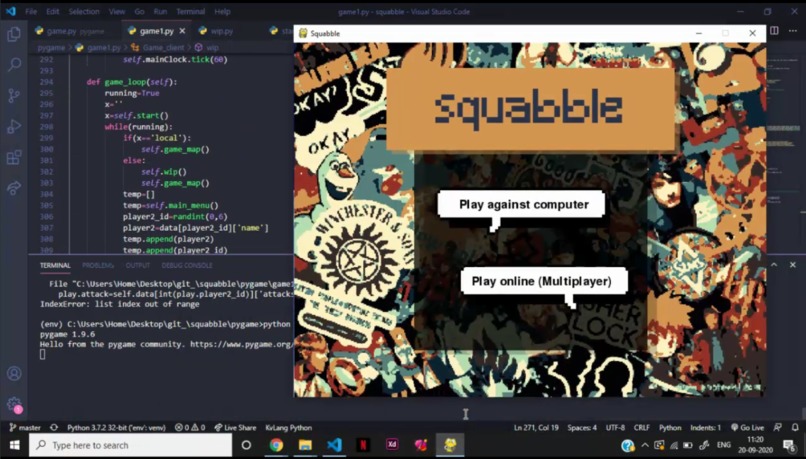806x459 pixels.
Task: Open the View menu
Action: coord(117,11)
